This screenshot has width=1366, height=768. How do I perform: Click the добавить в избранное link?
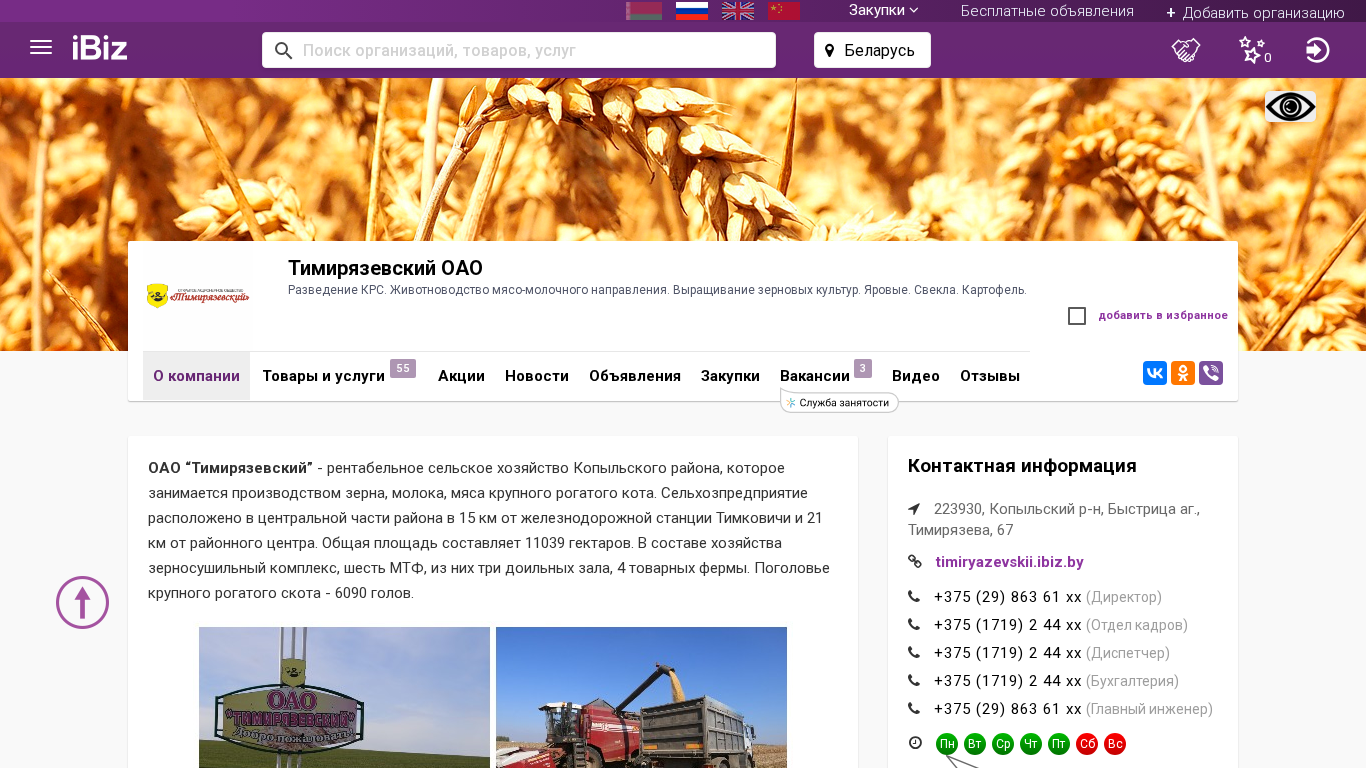(x=1163, y=316)
